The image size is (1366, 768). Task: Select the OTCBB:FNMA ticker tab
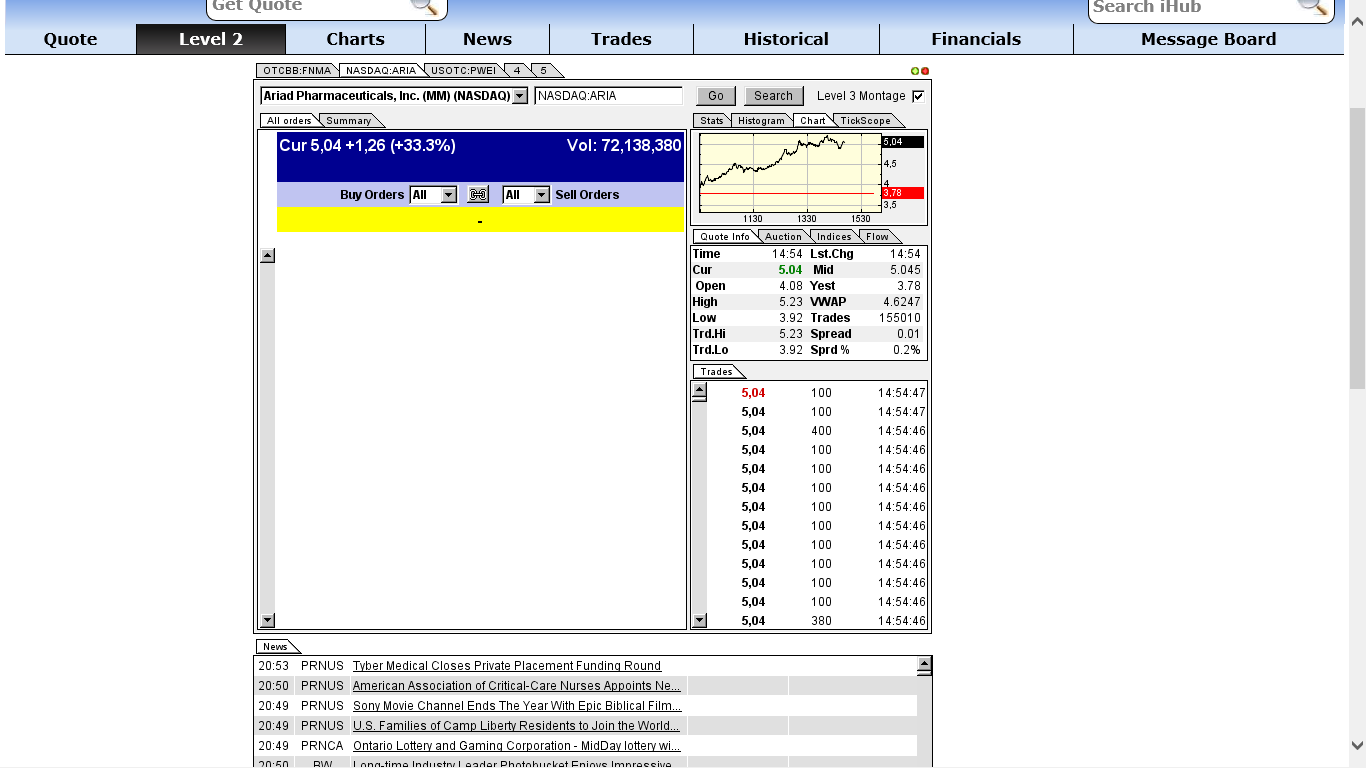pyautogui.click(x=295, y=70)
